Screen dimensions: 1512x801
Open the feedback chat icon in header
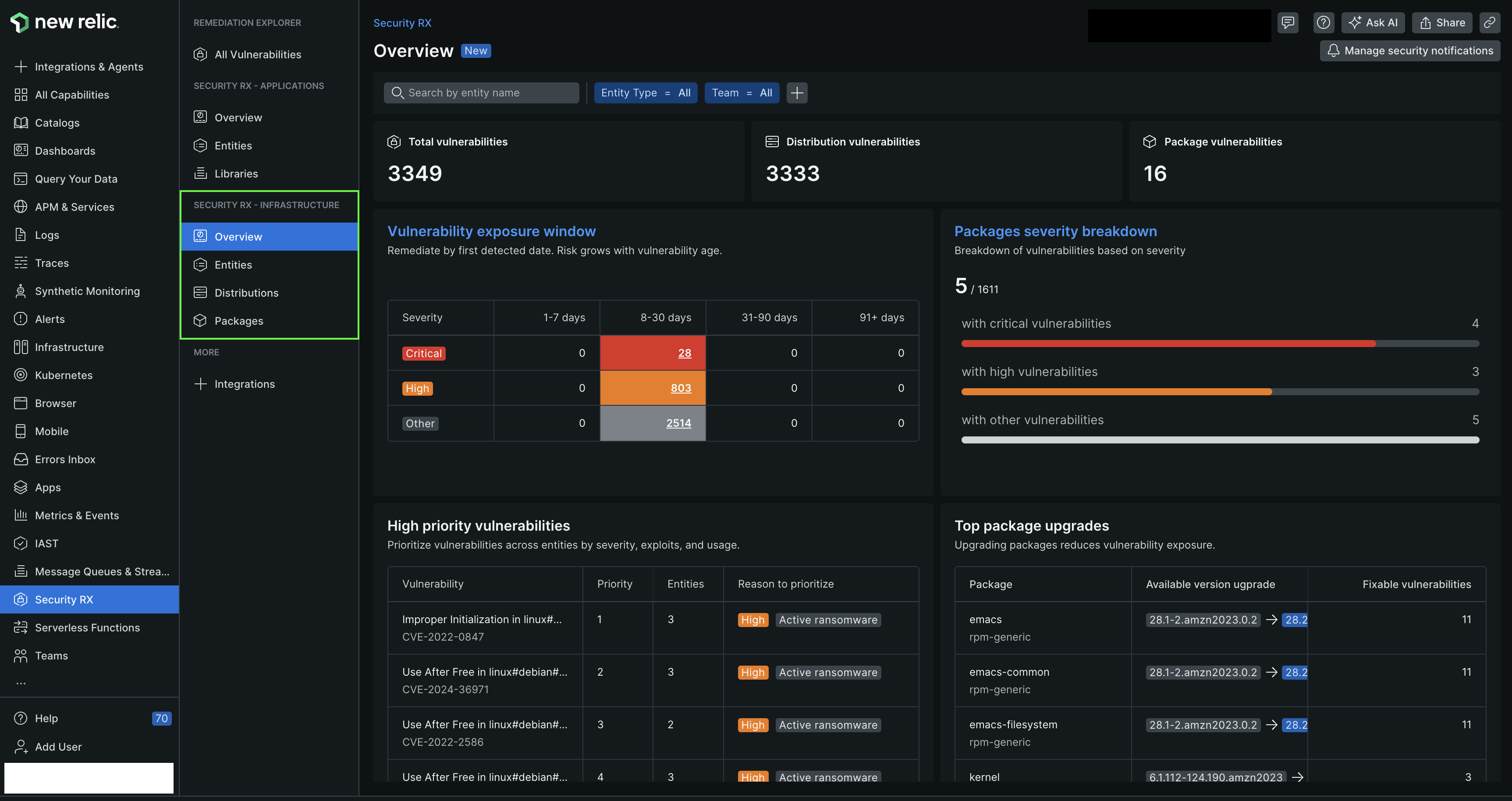pyautogui.click(x=1288, y=23)
